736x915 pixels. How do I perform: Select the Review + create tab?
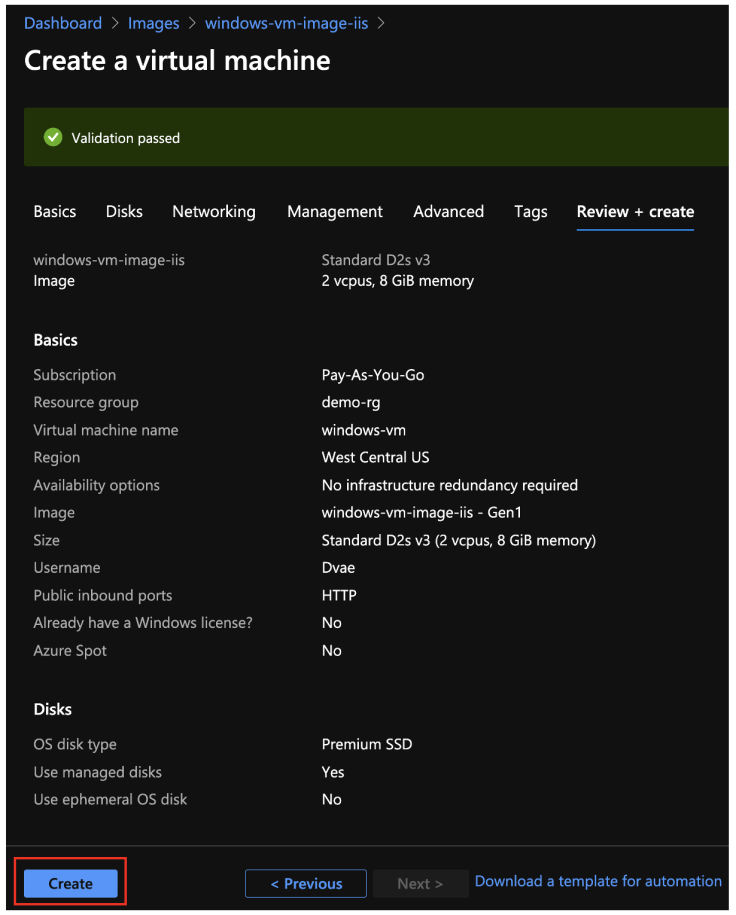pyautogui.click(x=635, y=212)
